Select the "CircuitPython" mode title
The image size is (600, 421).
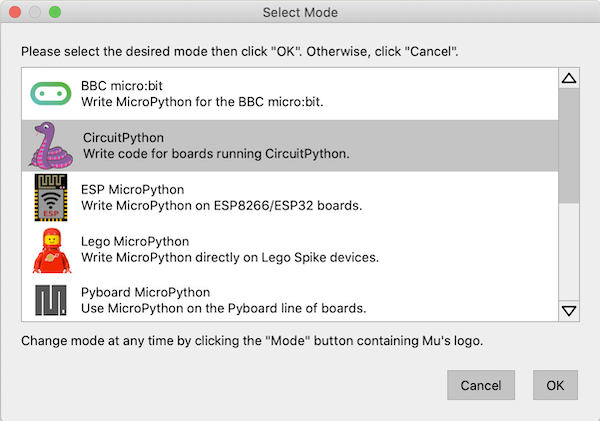click(124, 138)
